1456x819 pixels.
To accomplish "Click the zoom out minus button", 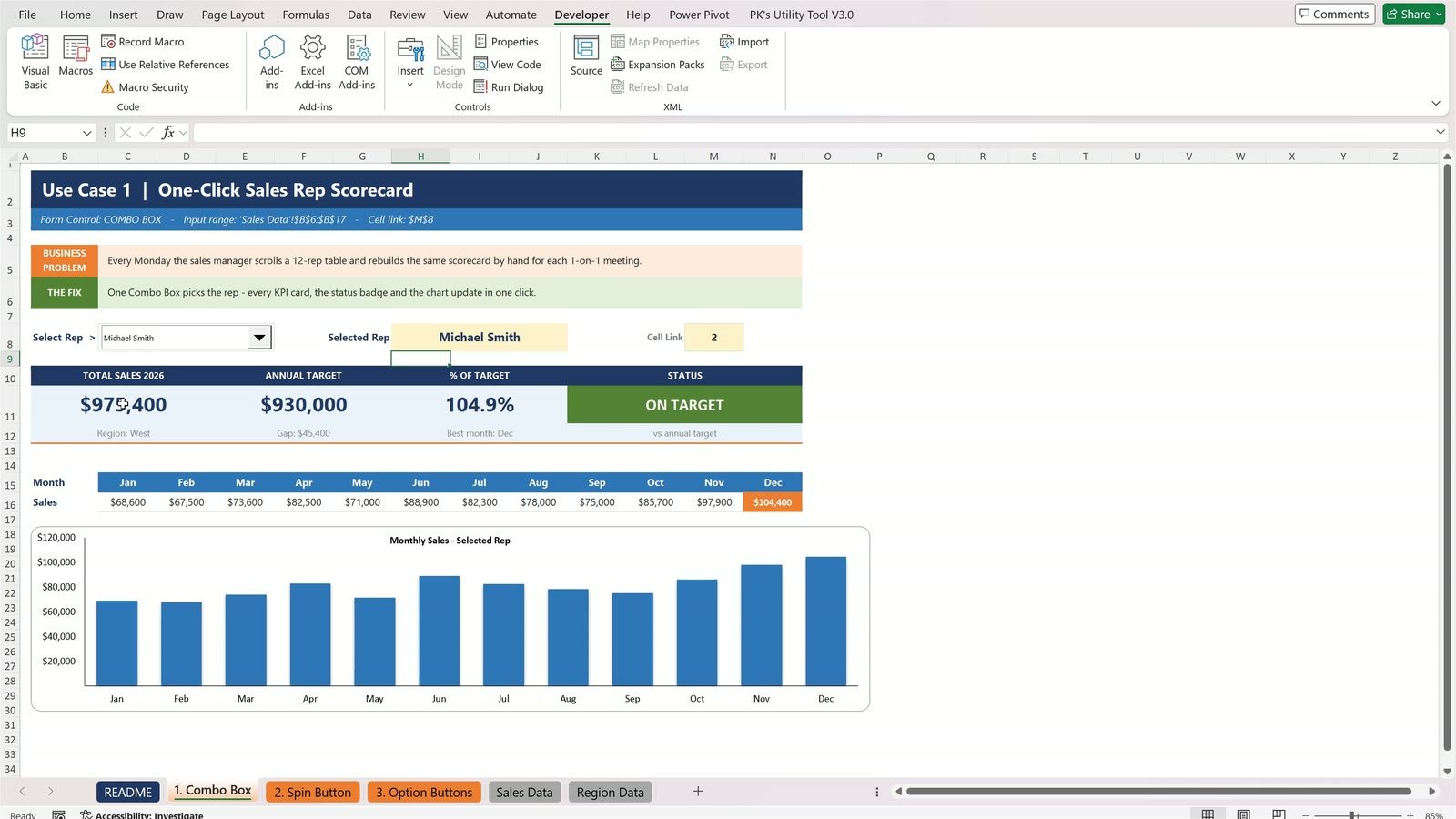I will [x=1305, y=814].
